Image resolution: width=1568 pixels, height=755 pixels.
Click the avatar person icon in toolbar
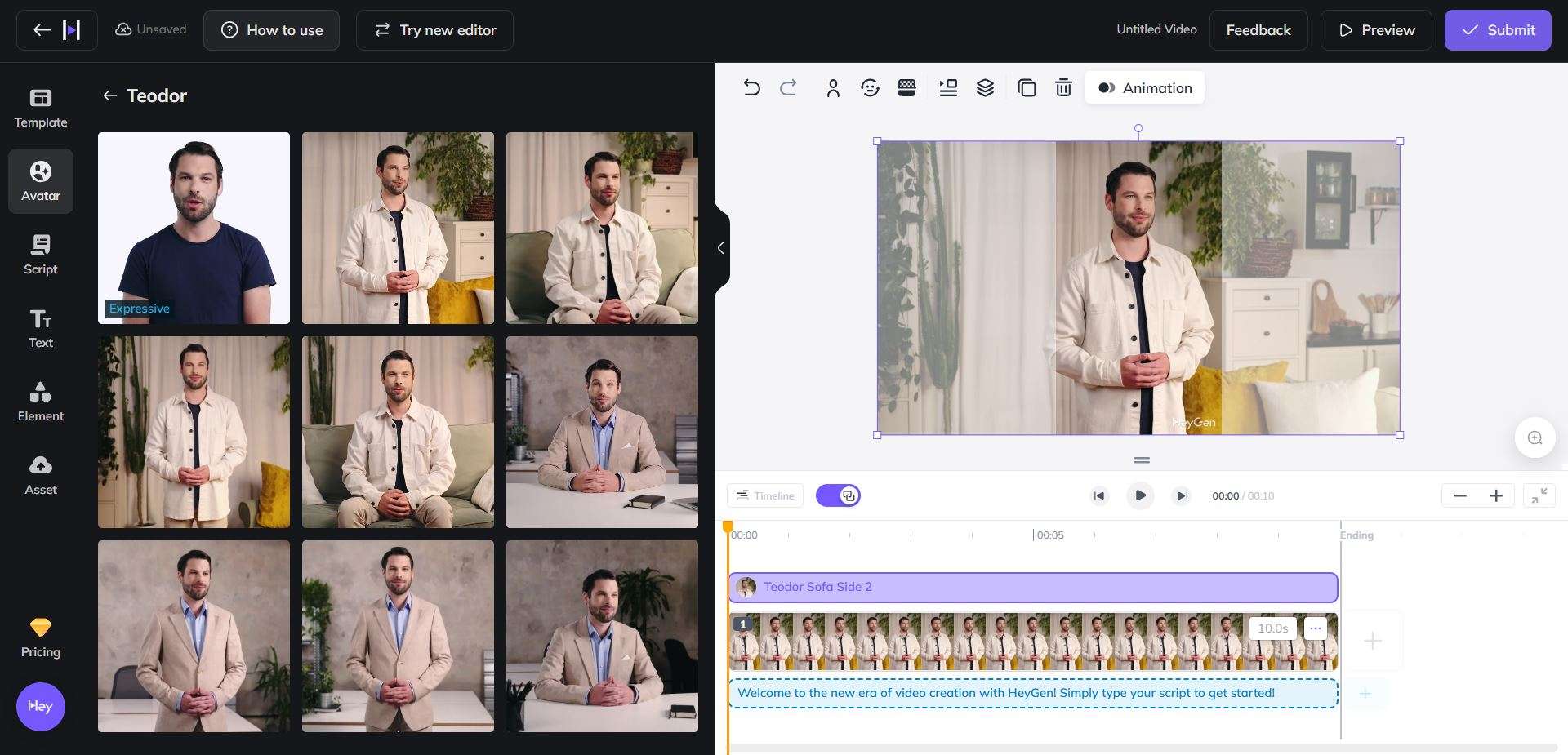(x=833, y=87)
